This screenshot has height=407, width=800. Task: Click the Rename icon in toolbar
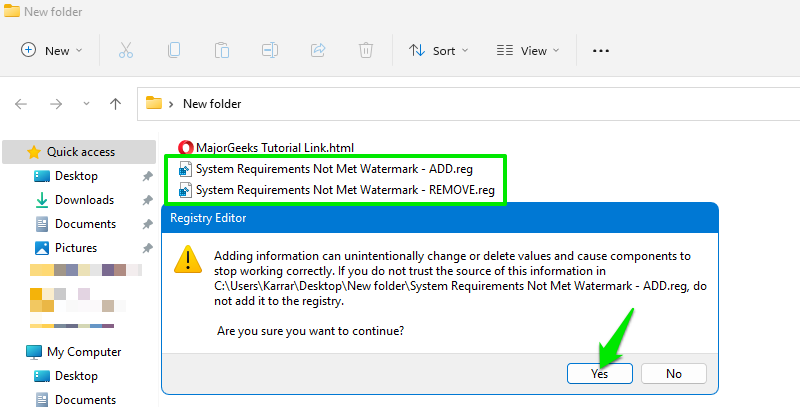click(x=269, y=50)
